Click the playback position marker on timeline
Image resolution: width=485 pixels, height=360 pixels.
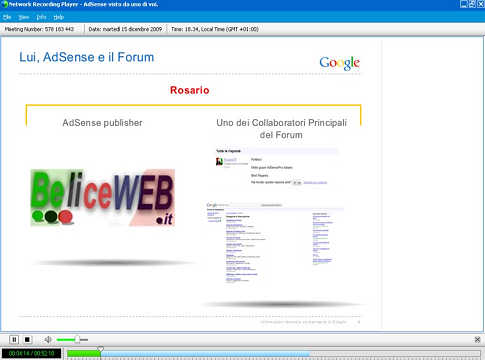tap(100, 349)
